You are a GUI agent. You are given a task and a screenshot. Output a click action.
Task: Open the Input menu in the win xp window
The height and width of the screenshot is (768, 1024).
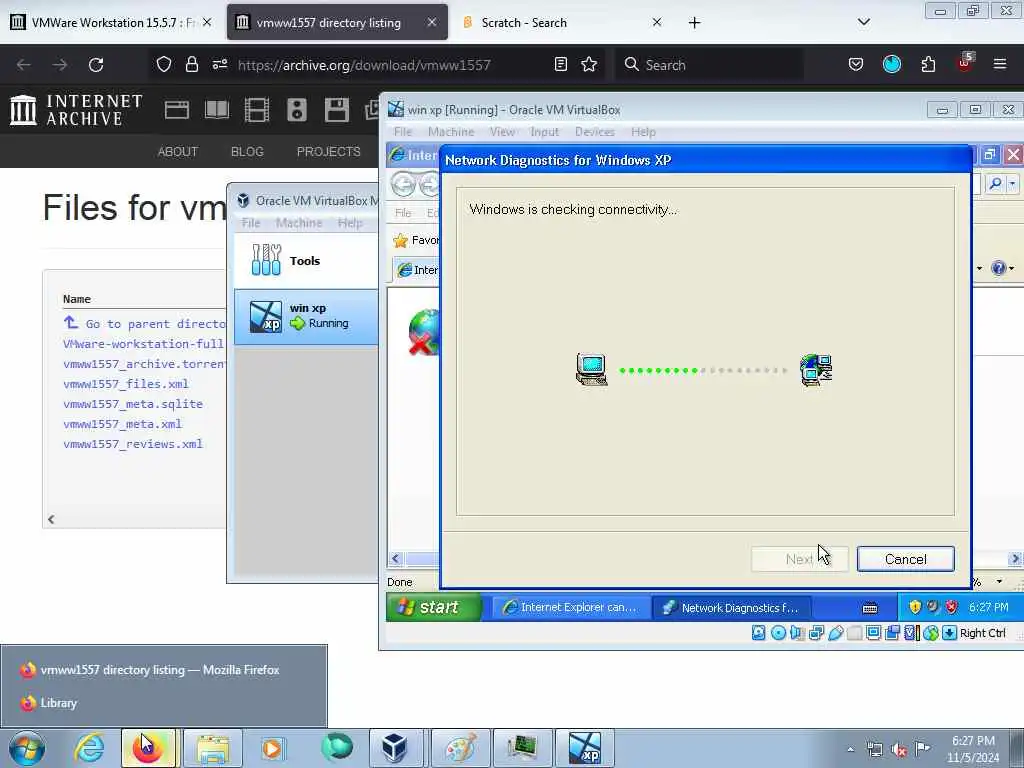coord(544,132)
